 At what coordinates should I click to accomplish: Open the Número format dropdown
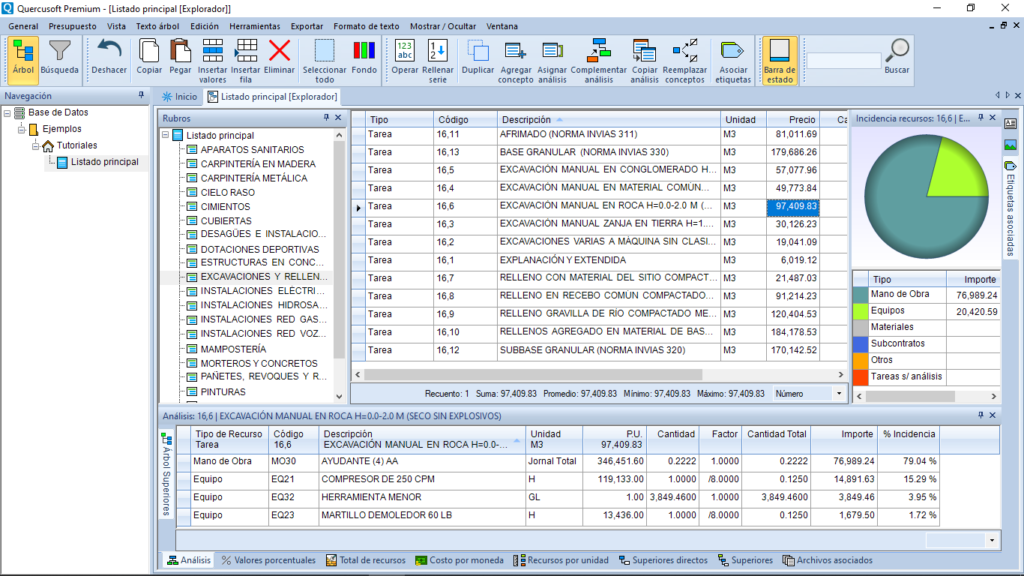click(839, 394)
